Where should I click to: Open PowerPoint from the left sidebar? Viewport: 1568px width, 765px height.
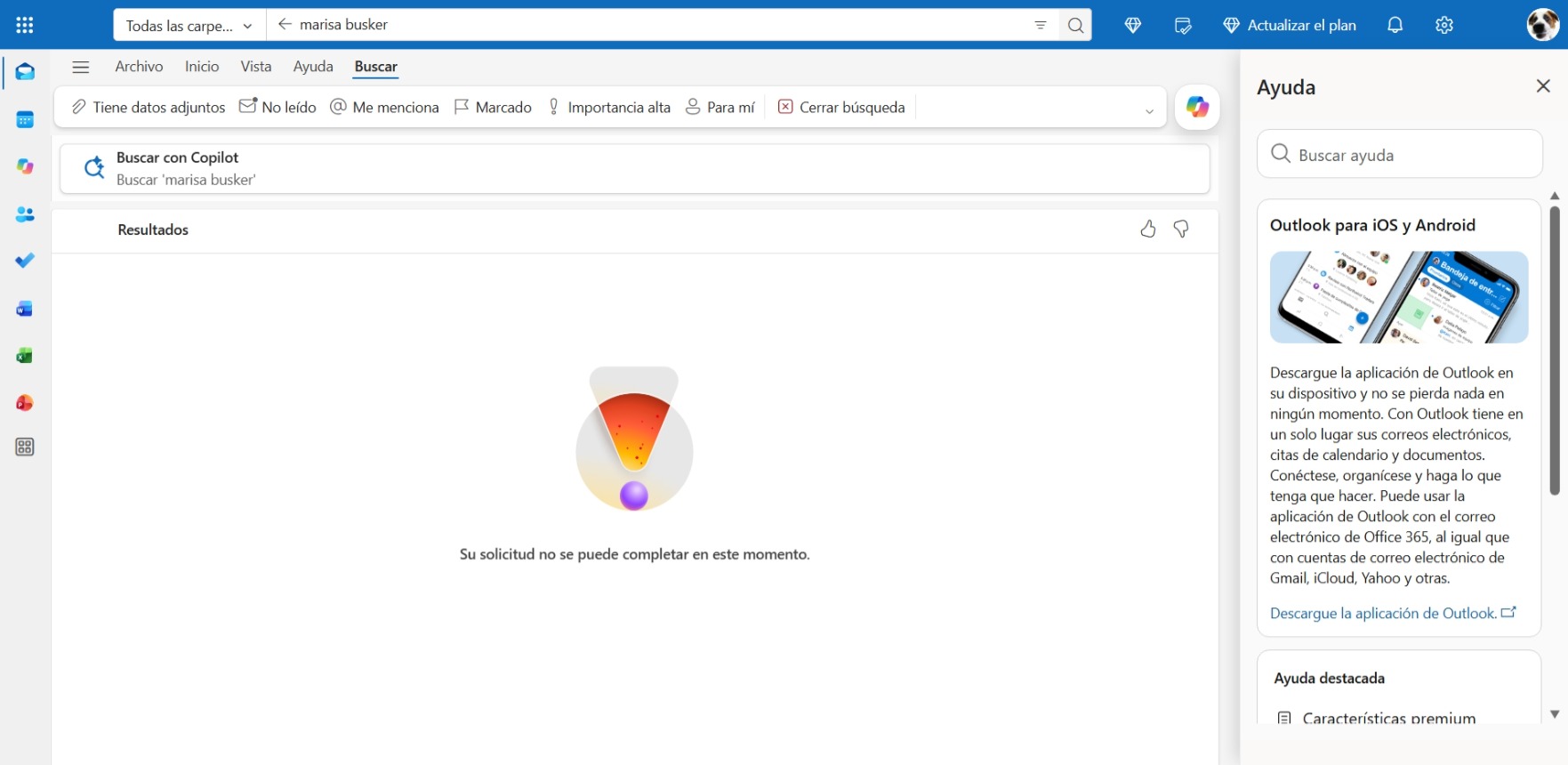point(25,403)
